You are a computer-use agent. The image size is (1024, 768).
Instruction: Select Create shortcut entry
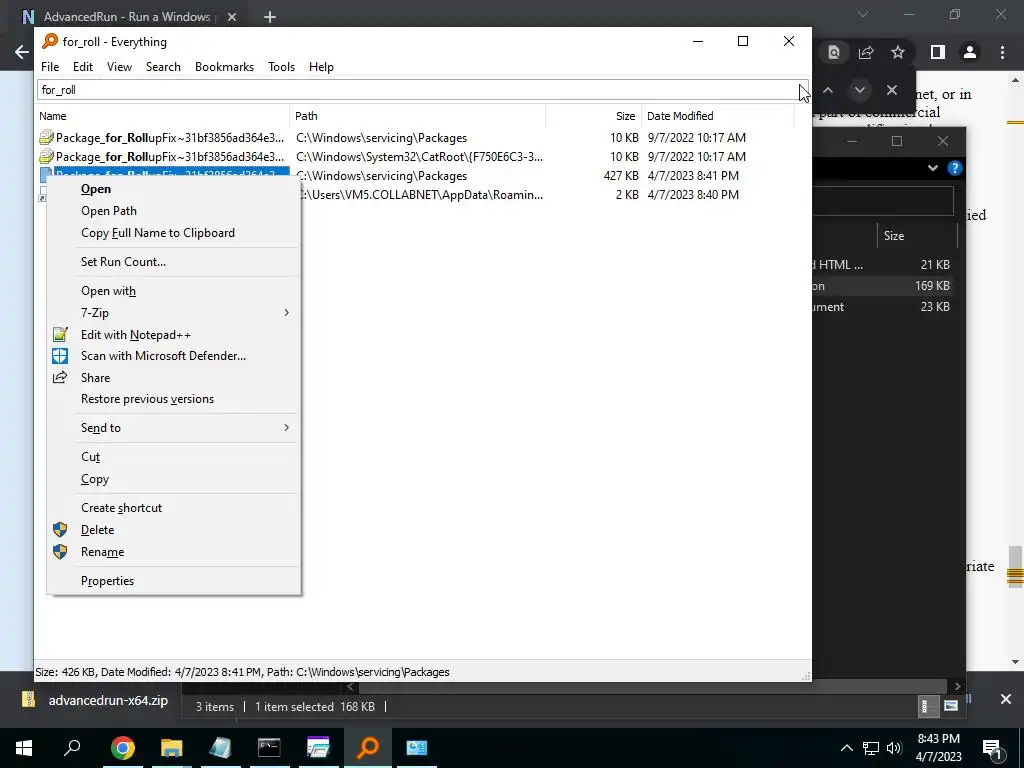pyautogui.click(x=174, y=508)
